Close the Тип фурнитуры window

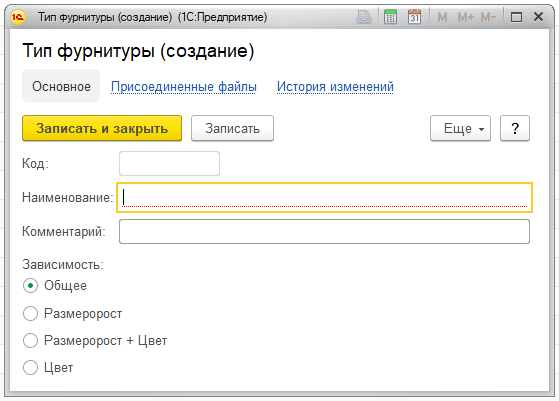(538, 17)
